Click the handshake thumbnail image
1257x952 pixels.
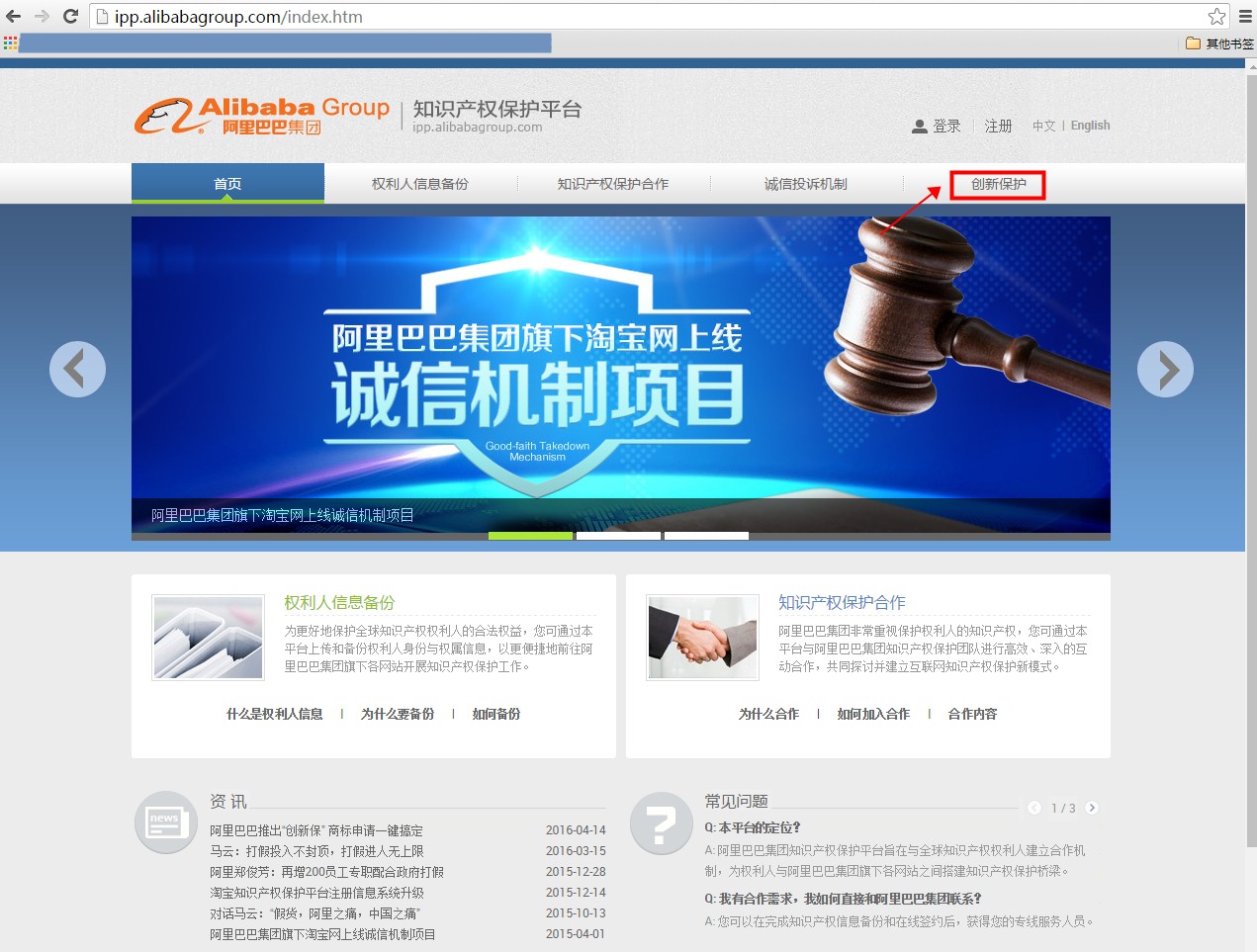tap(702, 638)
